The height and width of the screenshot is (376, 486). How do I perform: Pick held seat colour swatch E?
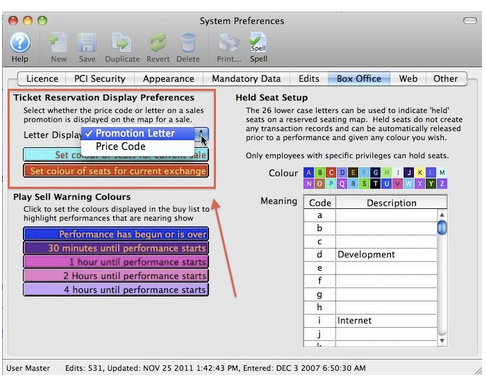pos(353,172)
